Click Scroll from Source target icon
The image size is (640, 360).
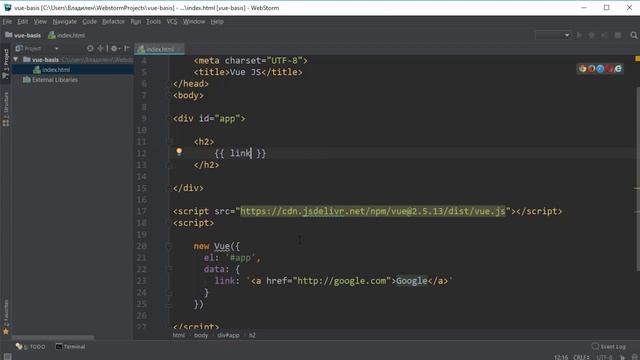click(x=90, y=48)
